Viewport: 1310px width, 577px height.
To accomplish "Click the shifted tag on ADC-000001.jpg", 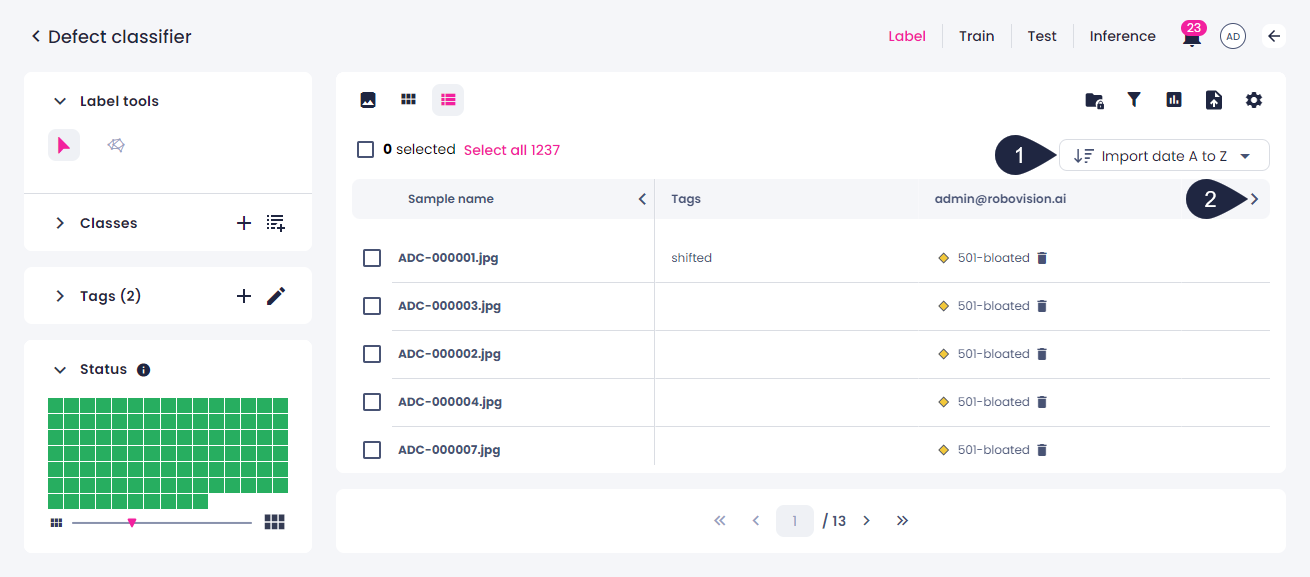I will click(x=692, y=258).
